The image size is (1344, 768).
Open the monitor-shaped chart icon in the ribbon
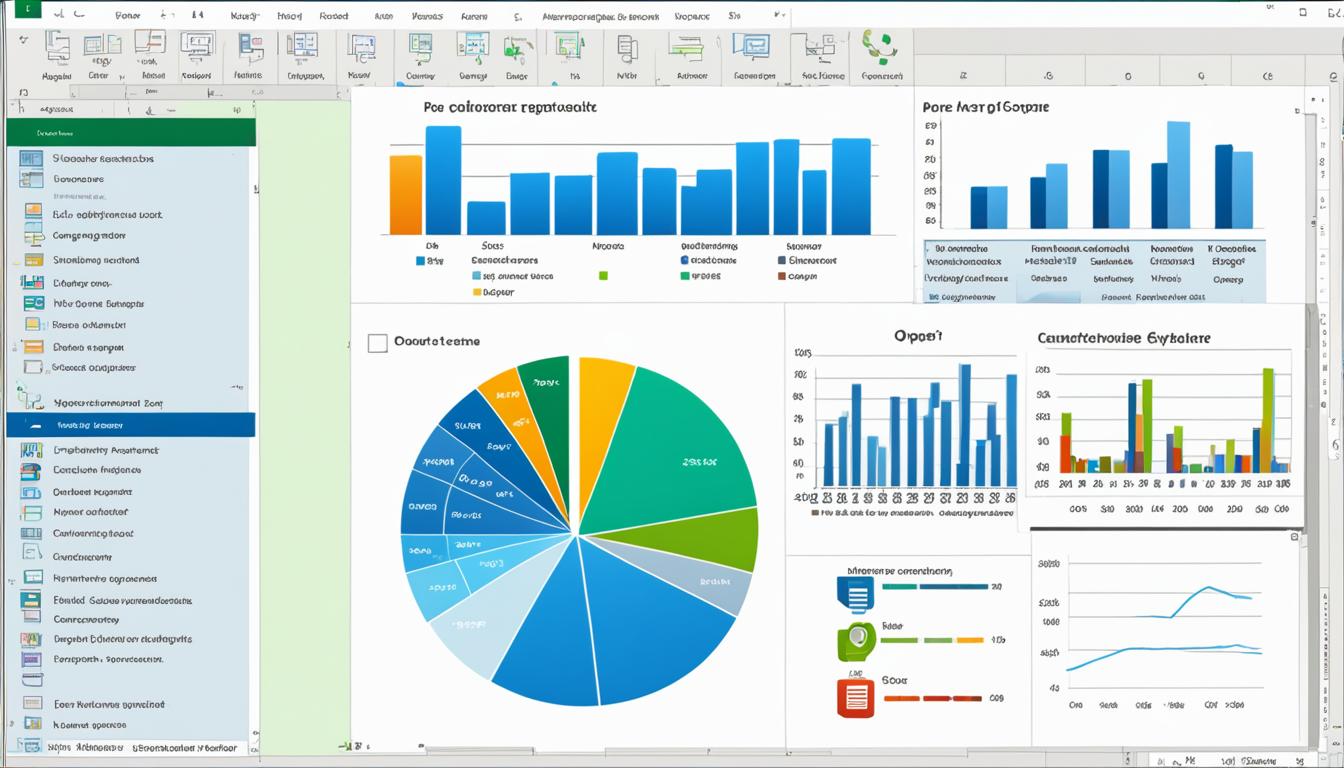(198, 46)
